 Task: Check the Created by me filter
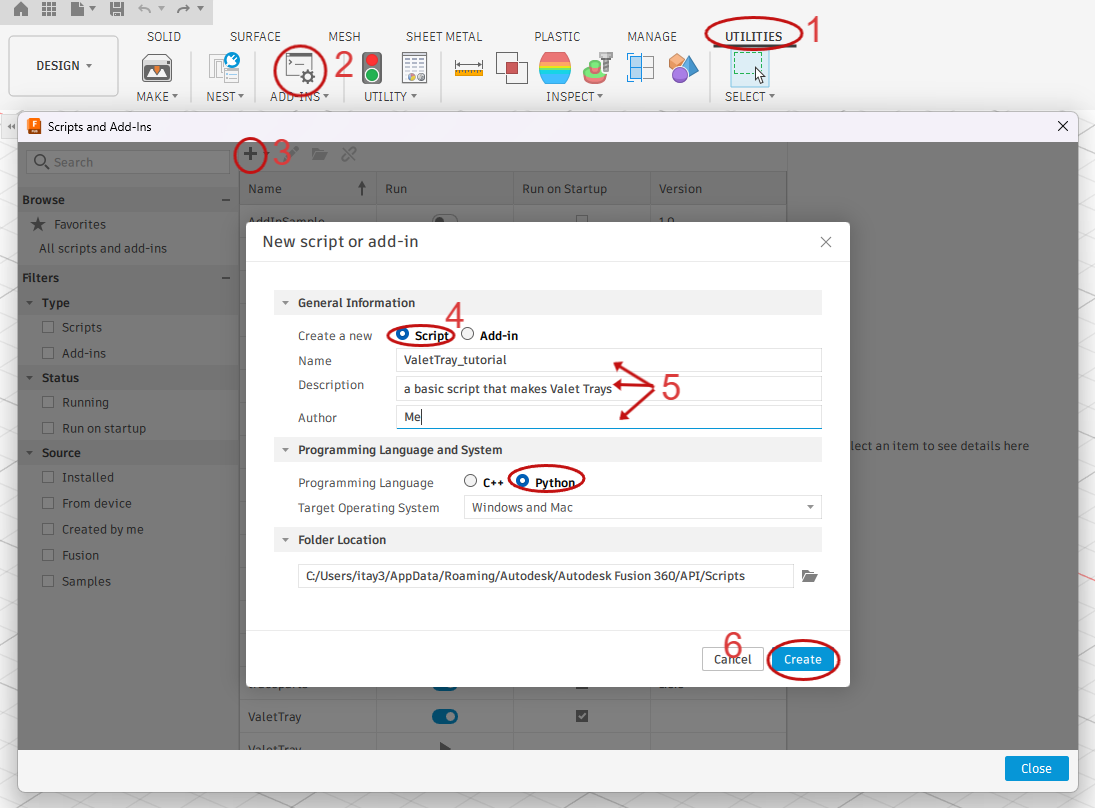coord(48,529)
